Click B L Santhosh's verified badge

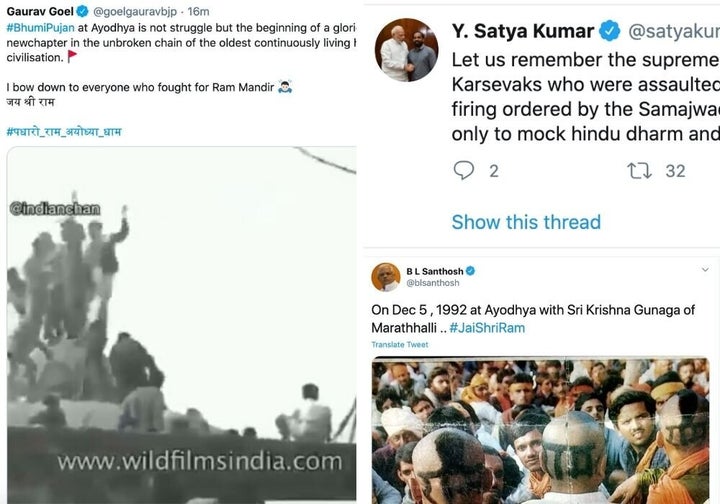tap(470, 271)
